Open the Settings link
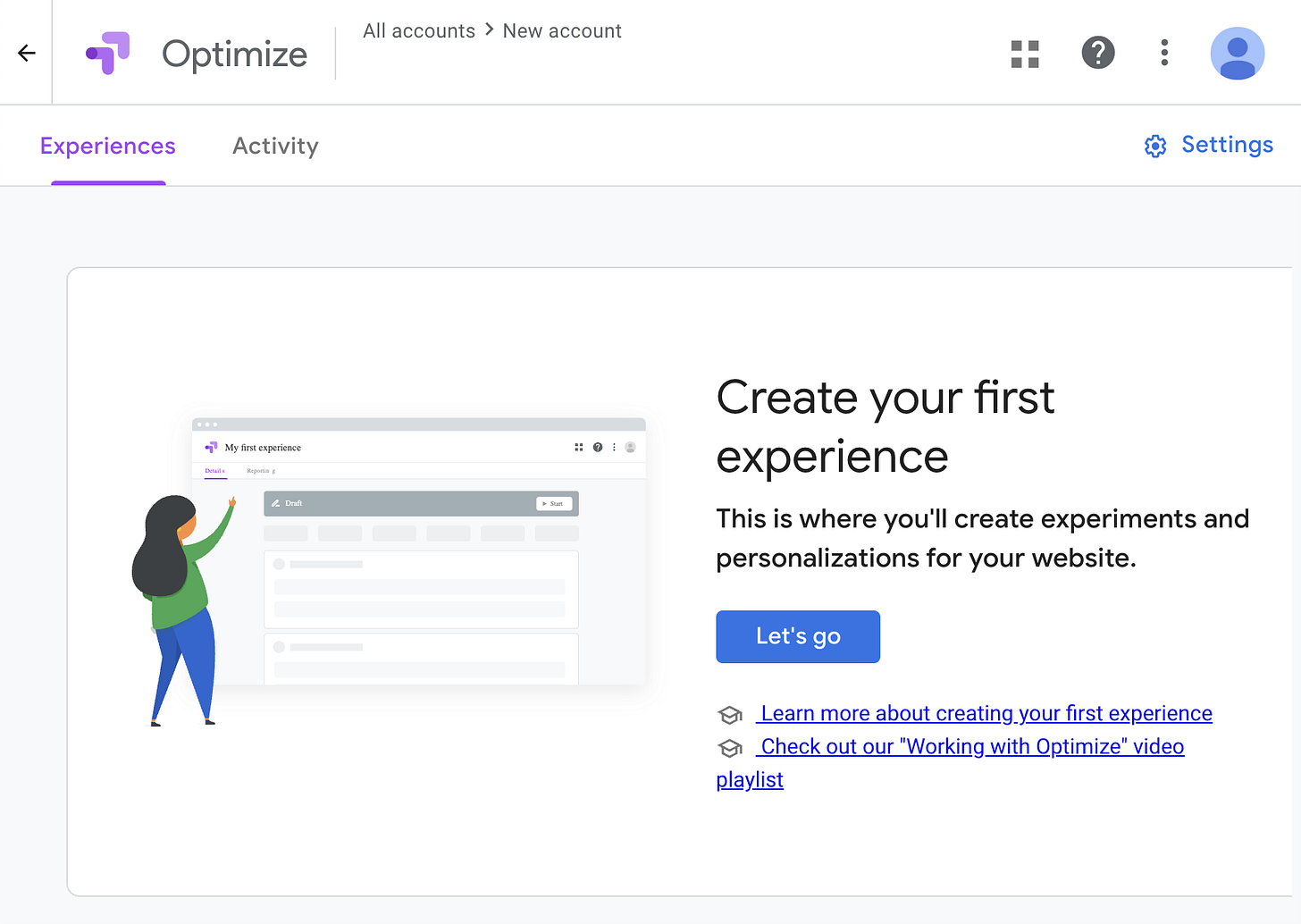Viewport: 1301px width, 924px height. coord(1227,145)
